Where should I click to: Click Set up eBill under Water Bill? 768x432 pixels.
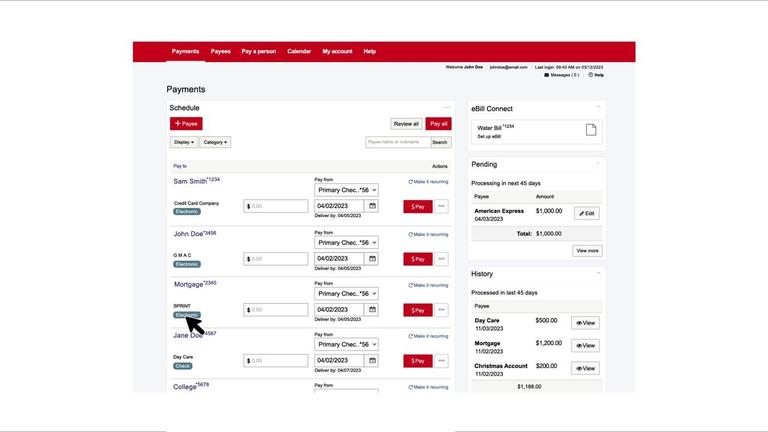[489, 137]
